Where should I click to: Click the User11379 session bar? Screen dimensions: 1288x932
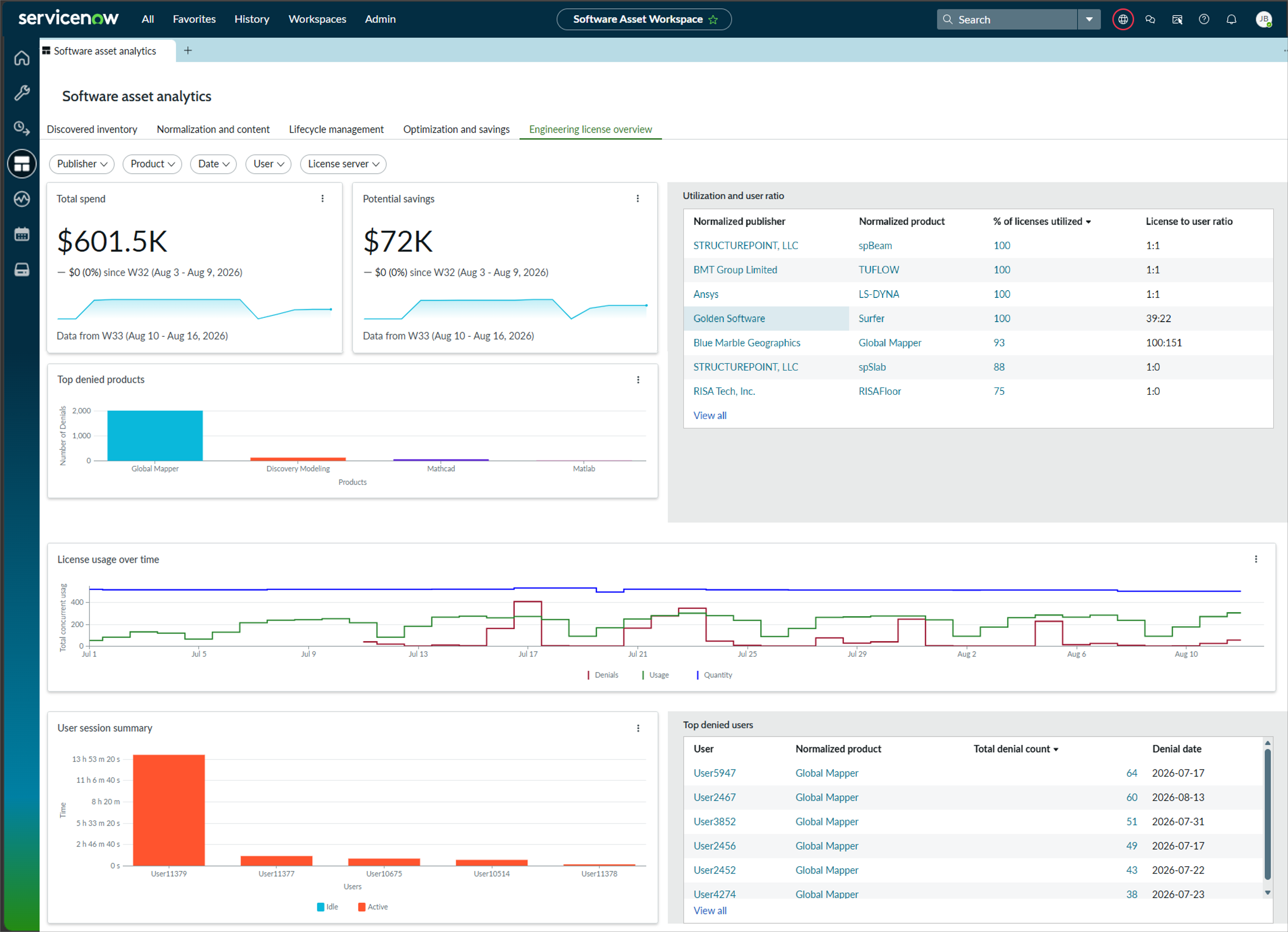click(169, 810)
